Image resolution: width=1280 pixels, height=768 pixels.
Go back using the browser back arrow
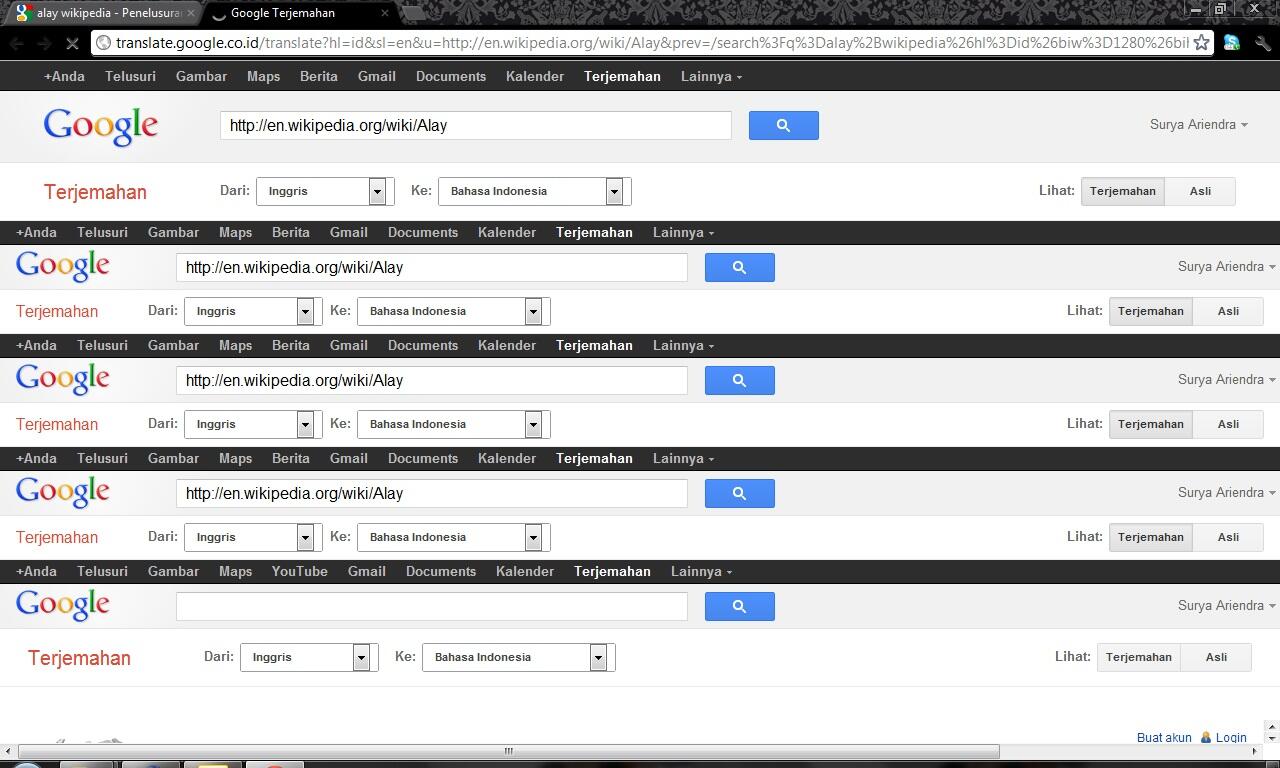(x=16, y=43)
